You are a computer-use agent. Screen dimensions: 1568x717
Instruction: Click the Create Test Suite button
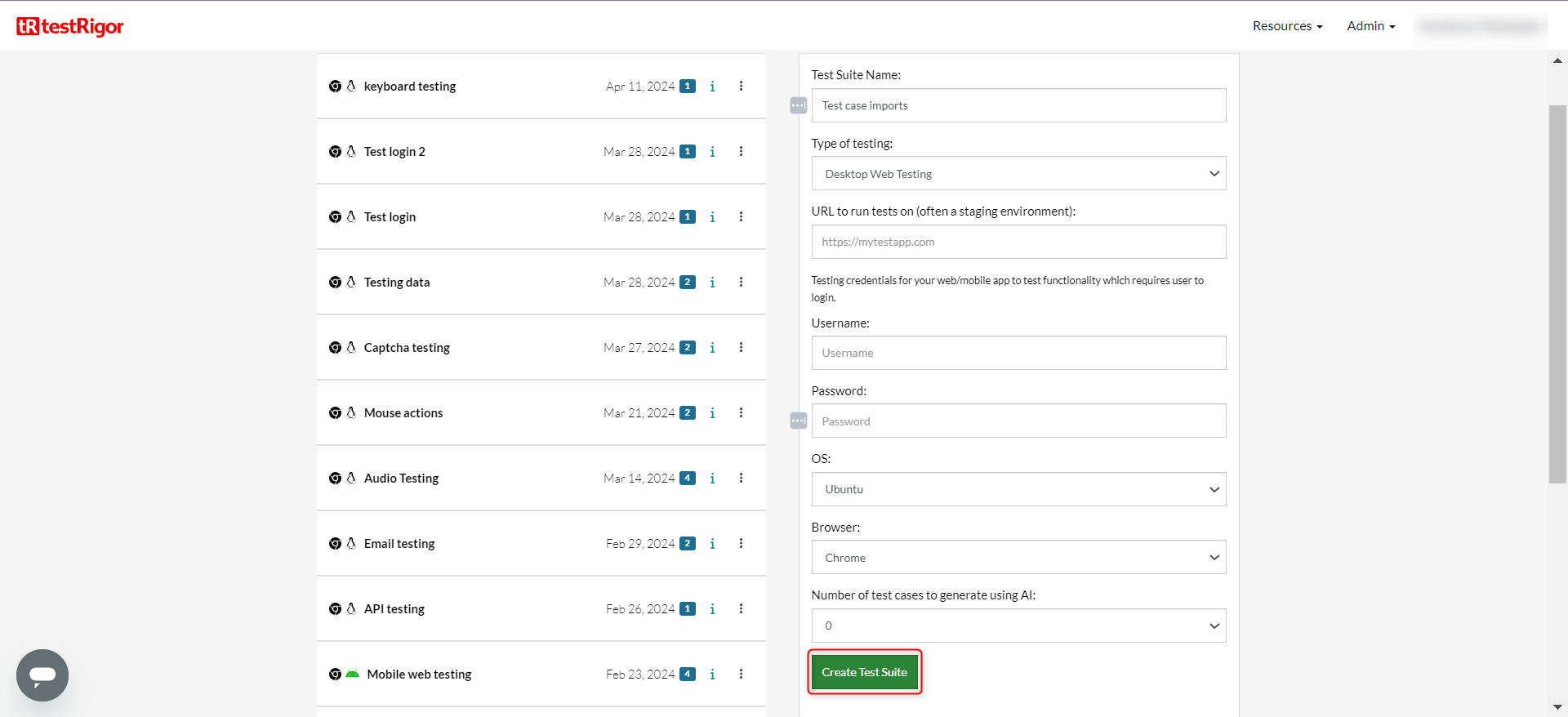(x=864, y=672)
